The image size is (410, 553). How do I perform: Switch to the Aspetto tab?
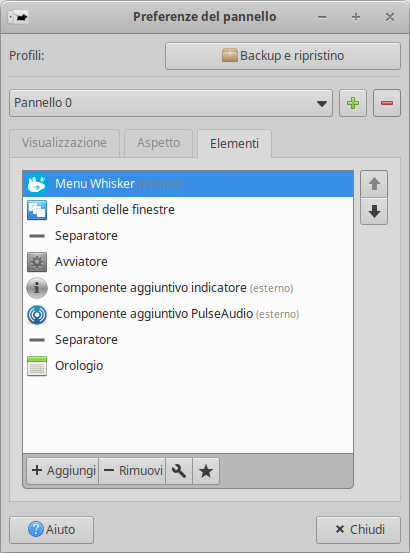tap(158, 143)
